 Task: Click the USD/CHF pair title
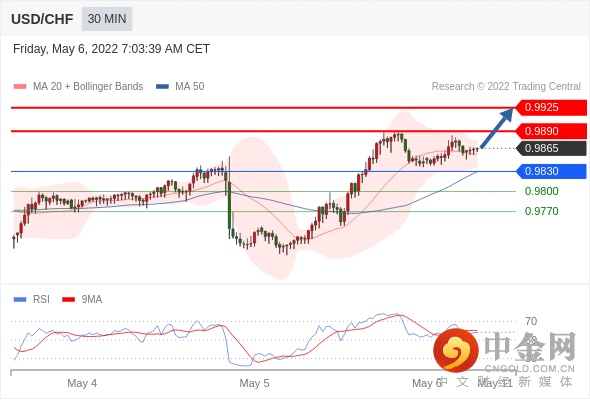[42, 19]
